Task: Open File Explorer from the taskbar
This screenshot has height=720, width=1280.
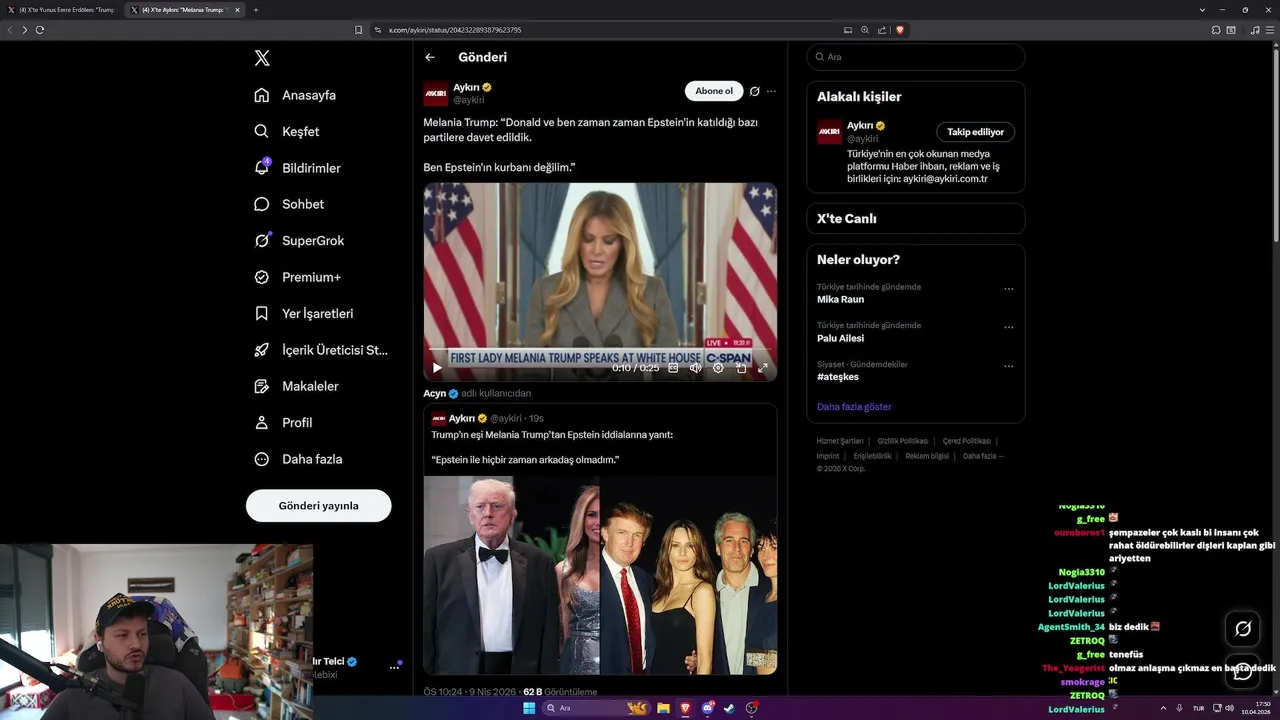Action: [663, 708]
